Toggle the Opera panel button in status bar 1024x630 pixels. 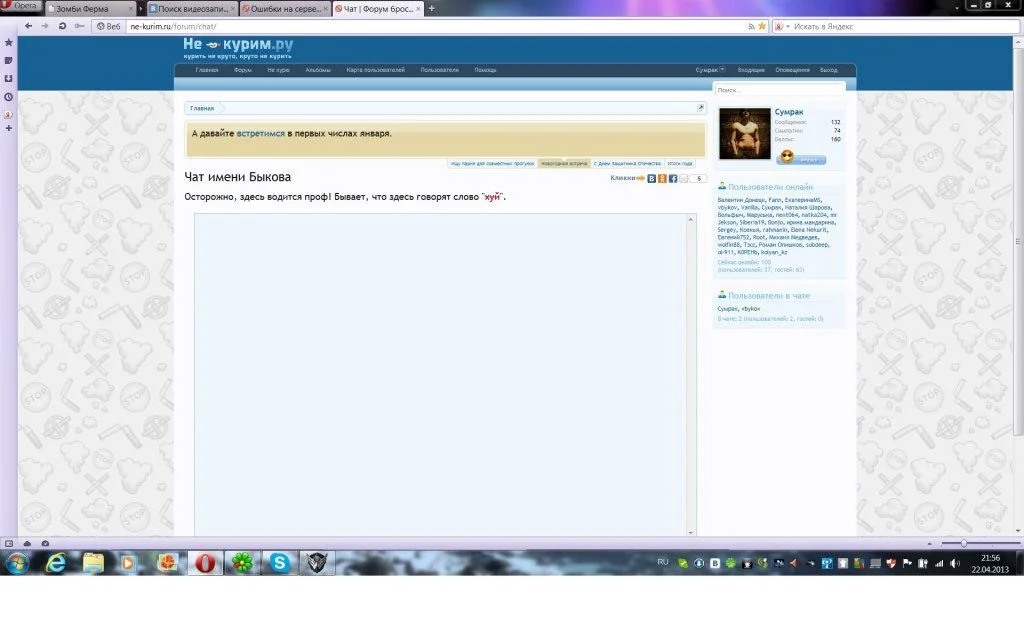9,543
